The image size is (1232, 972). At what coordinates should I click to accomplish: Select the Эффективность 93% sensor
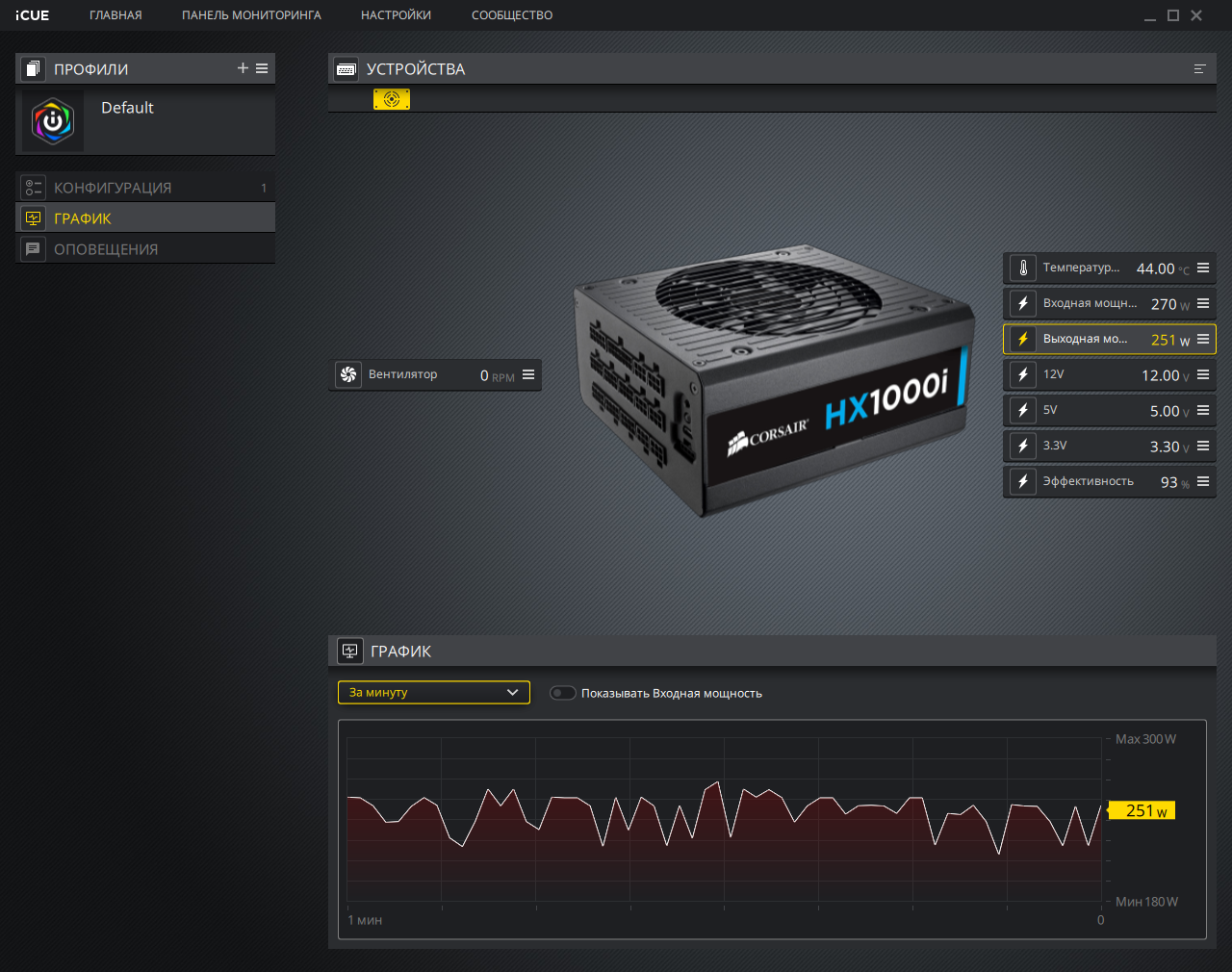click(1110, 481)
